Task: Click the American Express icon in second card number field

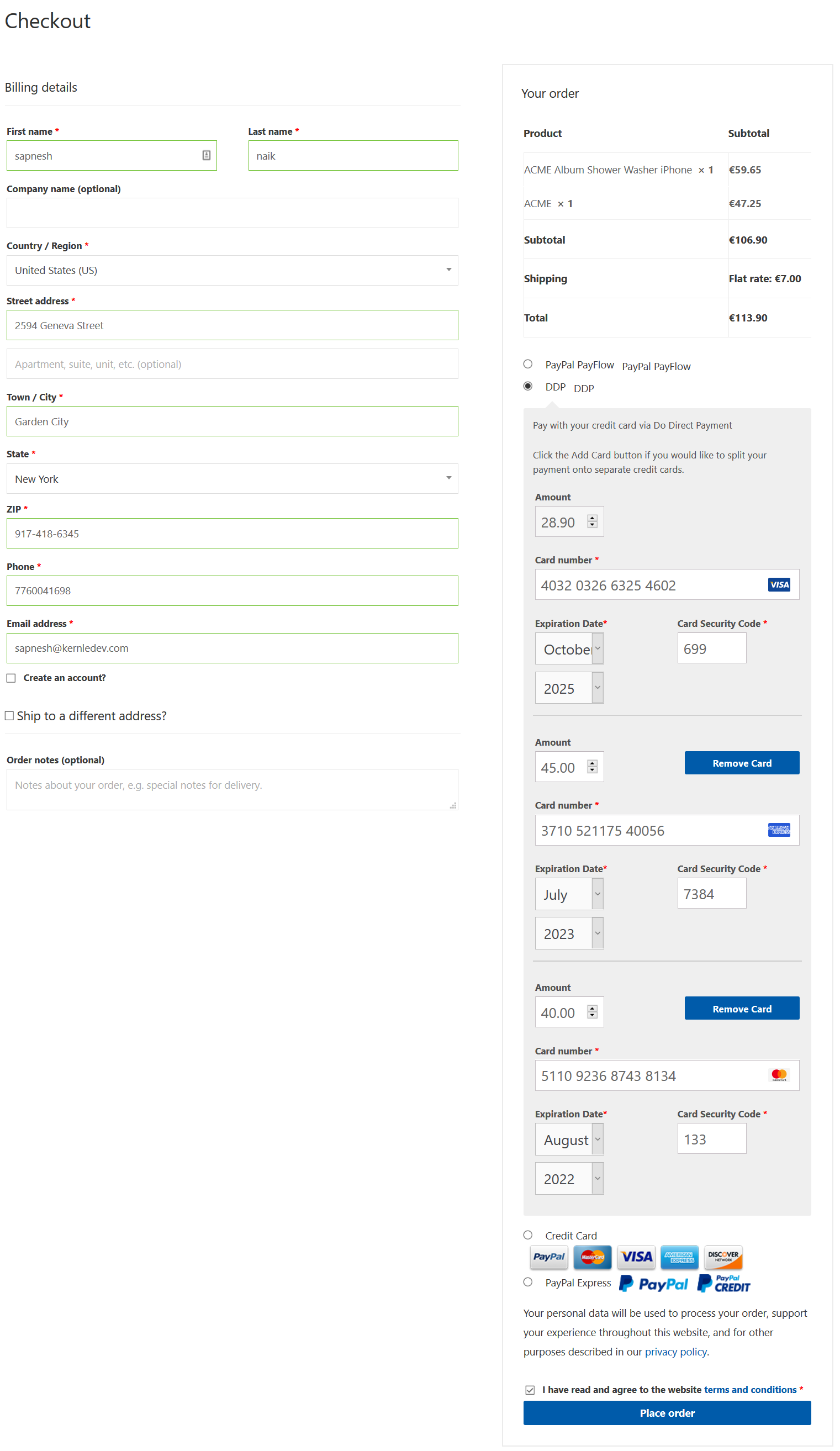Action: [779, 830]
